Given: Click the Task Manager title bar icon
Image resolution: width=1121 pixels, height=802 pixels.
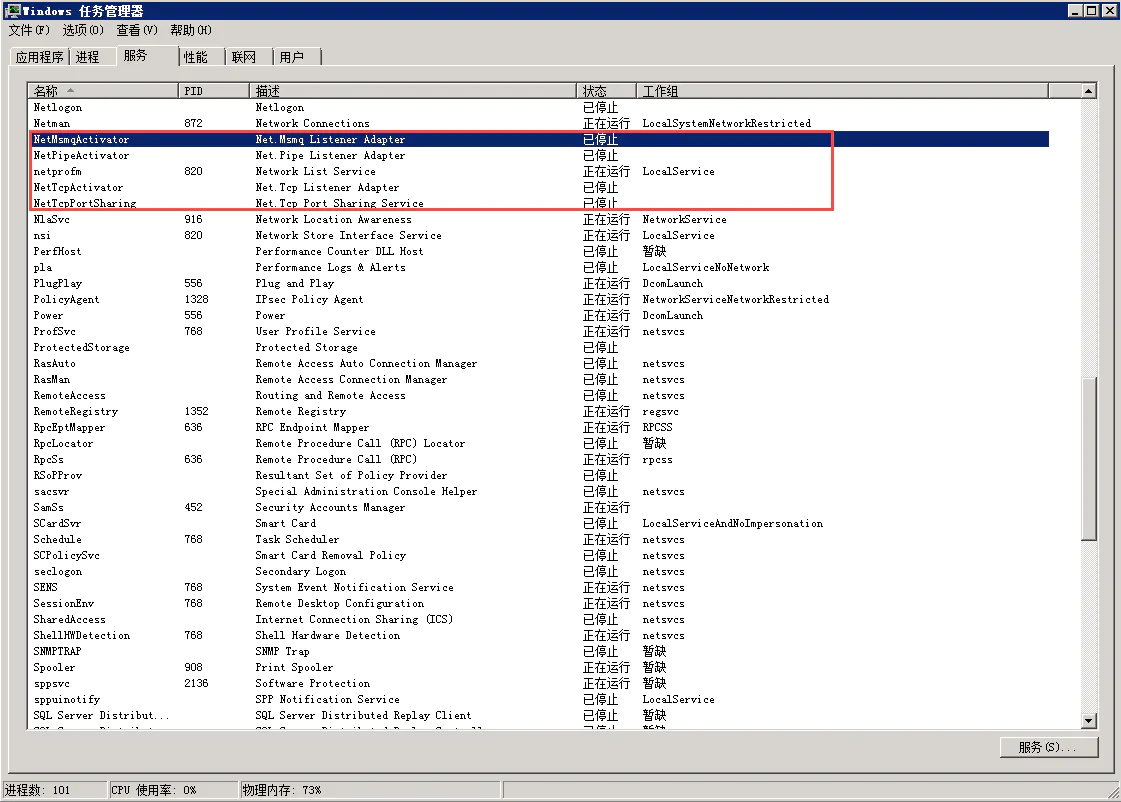Looking at the screenshot, I should click(x=12, y=11).
